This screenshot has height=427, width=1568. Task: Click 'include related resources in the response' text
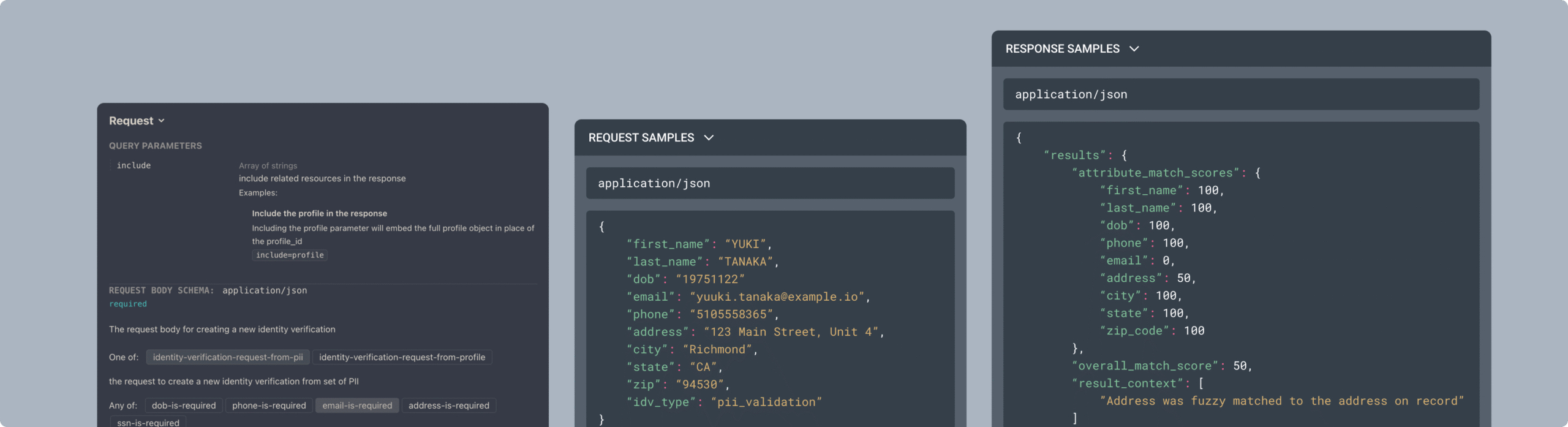point(322,178)
